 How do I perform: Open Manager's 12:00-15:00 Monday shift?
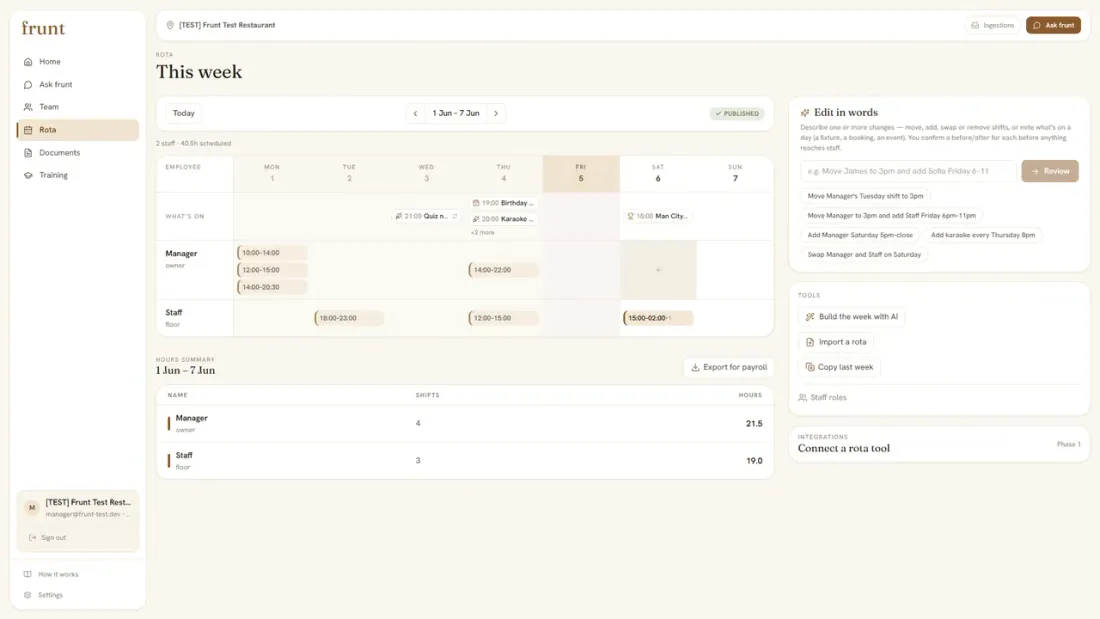pos(272,269)
